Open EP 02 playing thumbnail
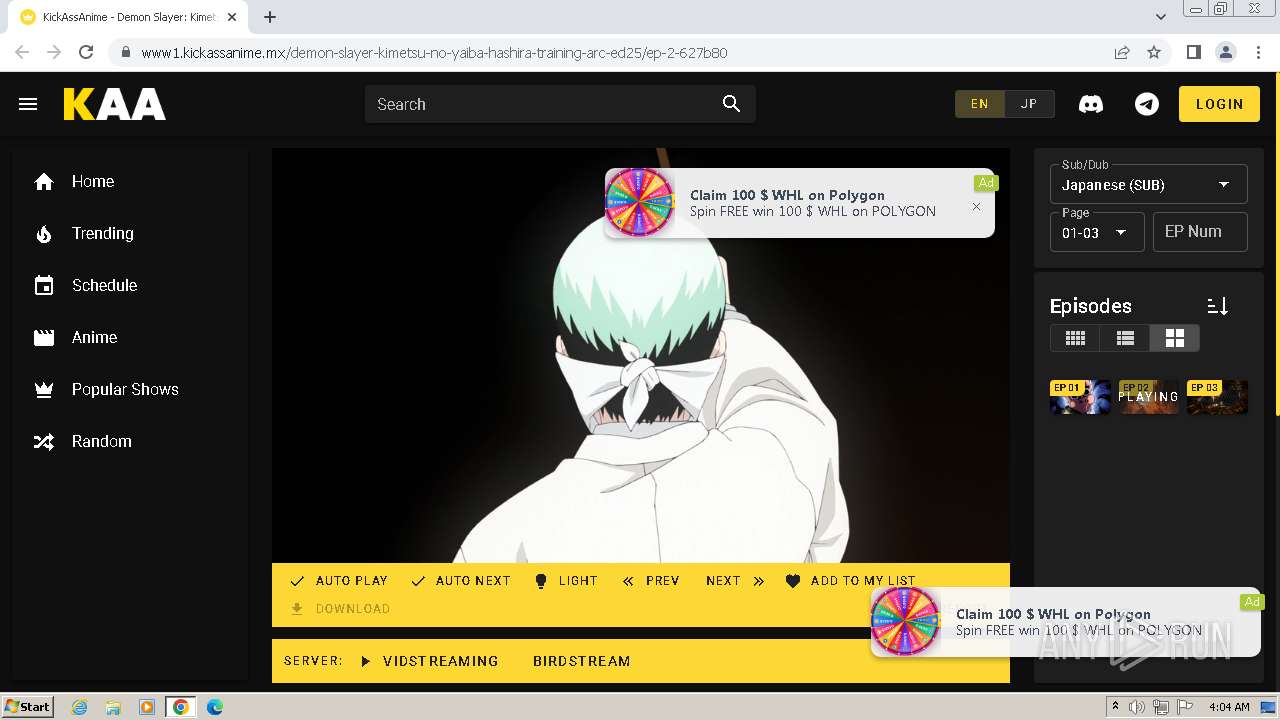The image size is (1280, 720). click(1148, 397)
